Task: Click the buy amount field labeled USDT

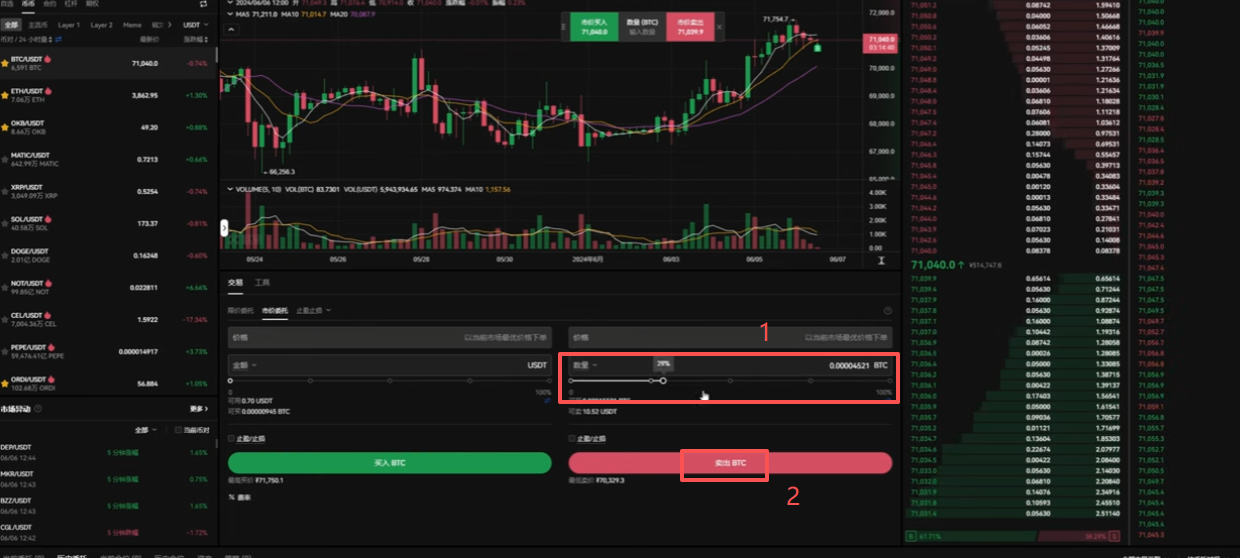Action: click(x=390, y=366)
